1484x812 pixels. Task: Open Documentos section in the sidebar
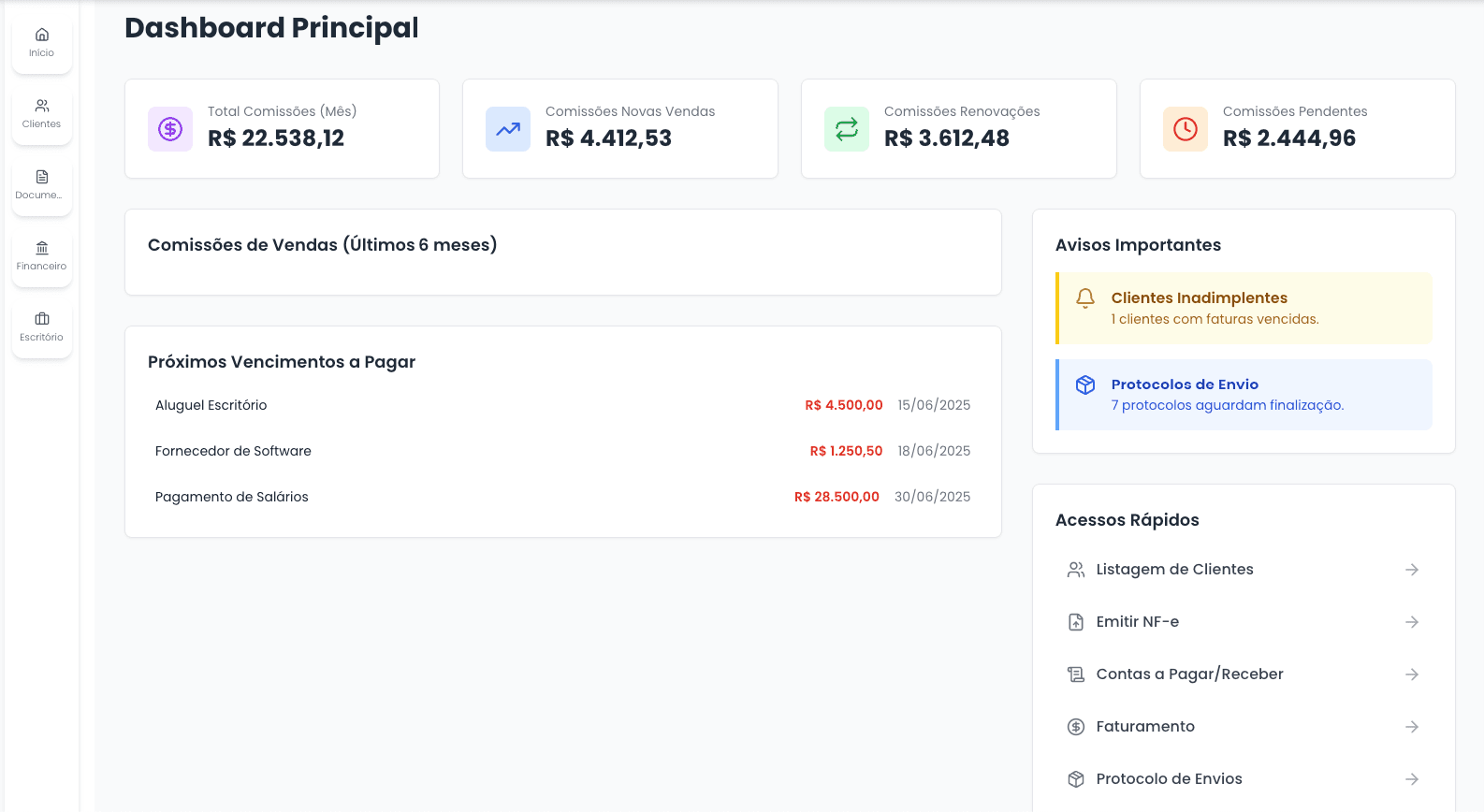tap(42, 185)
